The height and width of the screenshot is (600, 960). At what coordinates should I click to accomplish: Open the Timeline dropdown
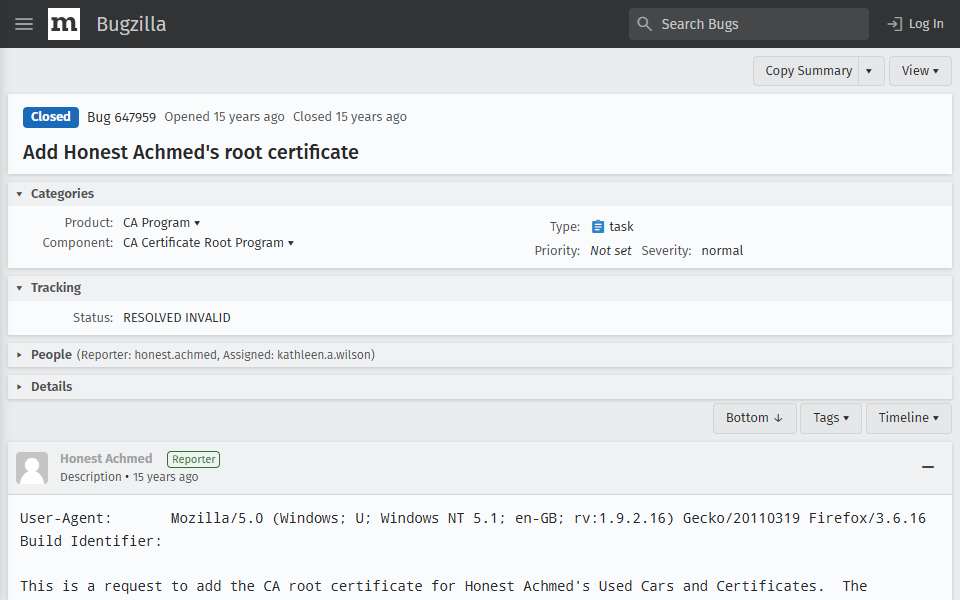(908, 418)
